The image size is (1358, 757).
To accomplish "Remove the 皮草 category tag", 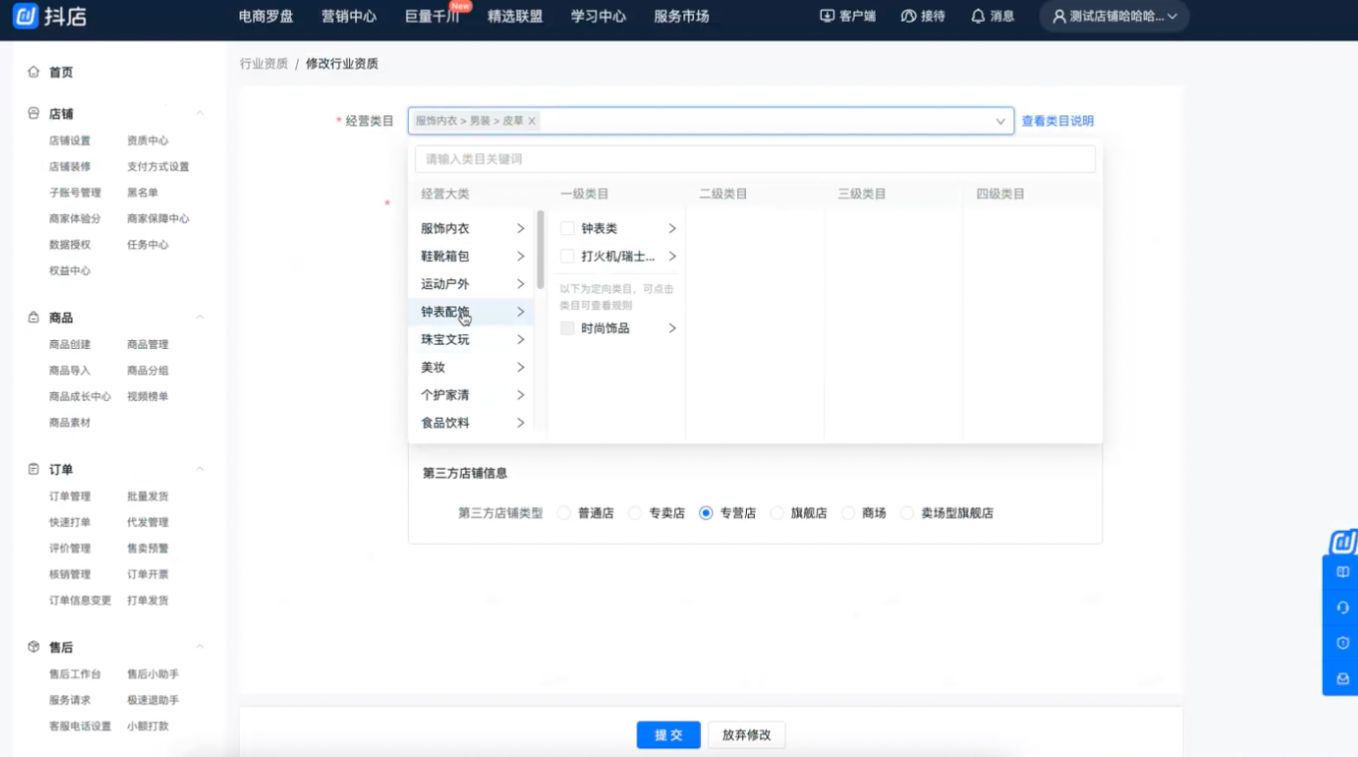I will 532,121.
